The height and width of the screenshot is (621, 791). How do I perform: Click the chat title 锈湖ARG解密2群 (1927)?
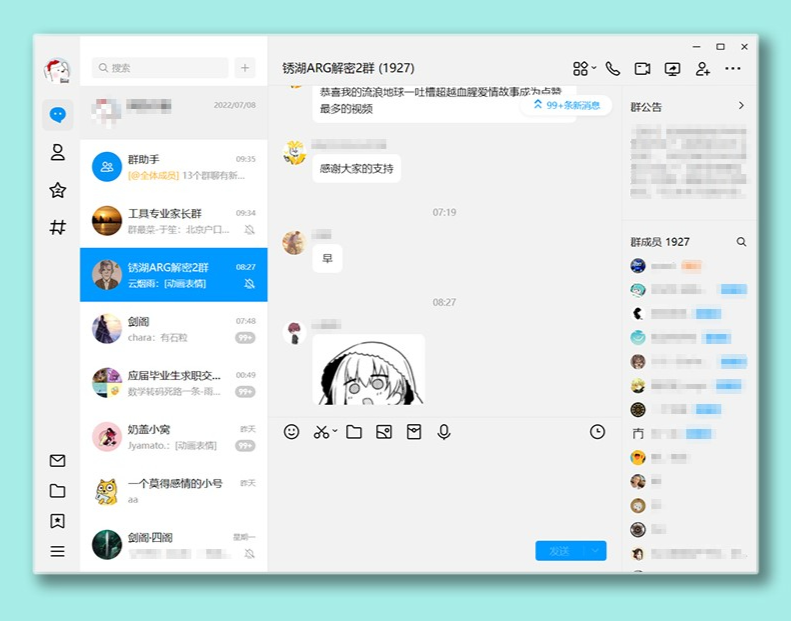click(349, 68)
